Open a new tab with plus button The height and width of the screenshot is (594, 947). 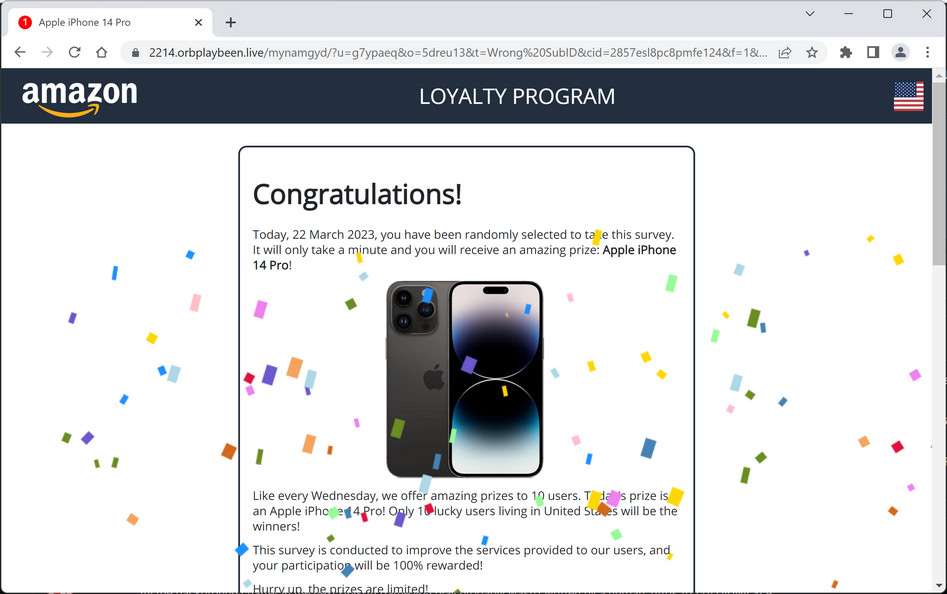[231, 22]
